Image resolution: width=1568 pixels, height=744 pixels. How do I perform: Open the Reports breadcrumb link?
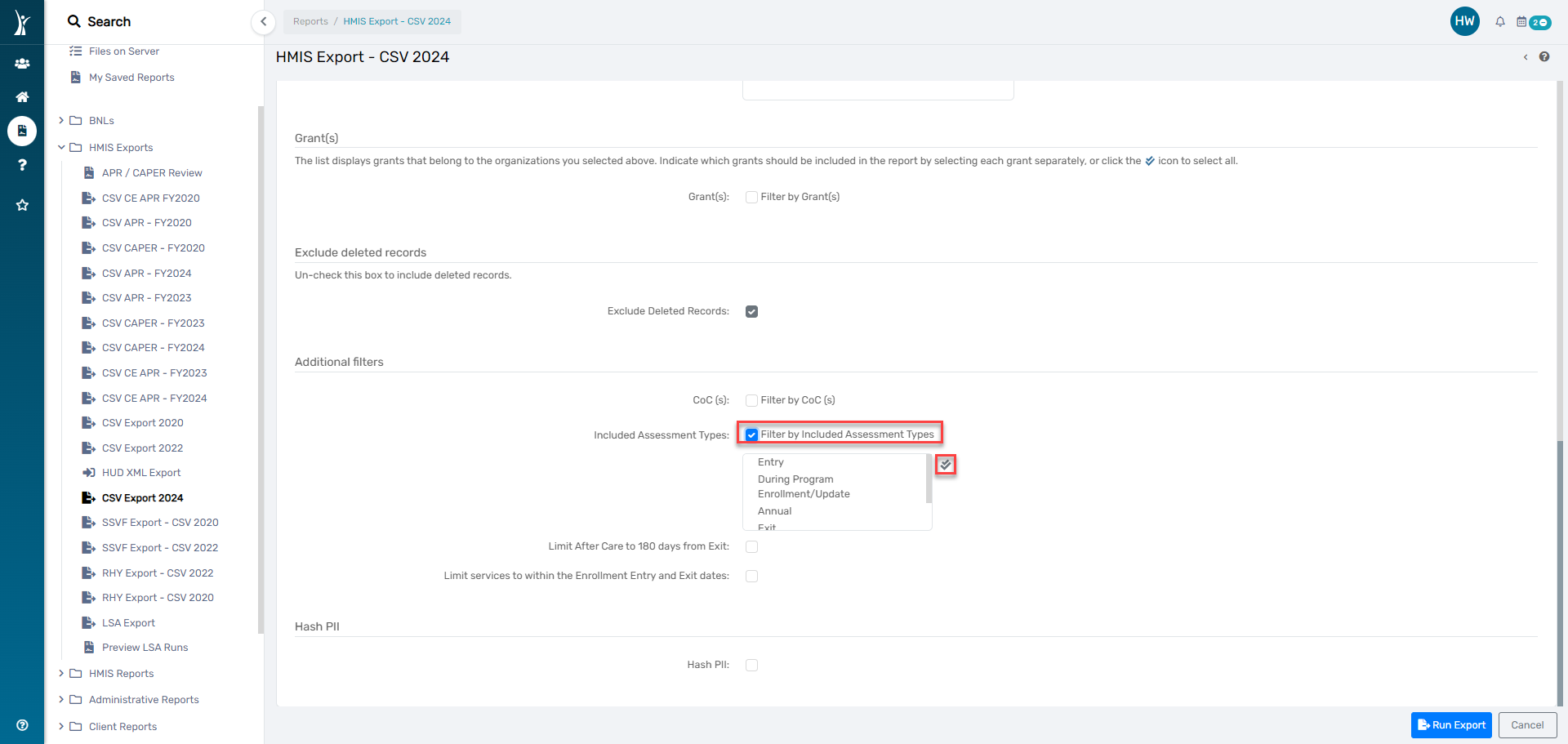point(310,20)
